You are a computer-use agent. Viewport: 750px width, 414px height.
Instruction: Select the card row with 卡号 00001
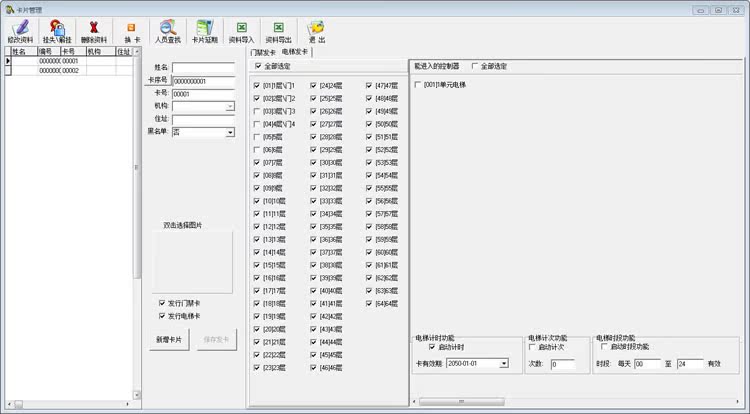(69, 61)
